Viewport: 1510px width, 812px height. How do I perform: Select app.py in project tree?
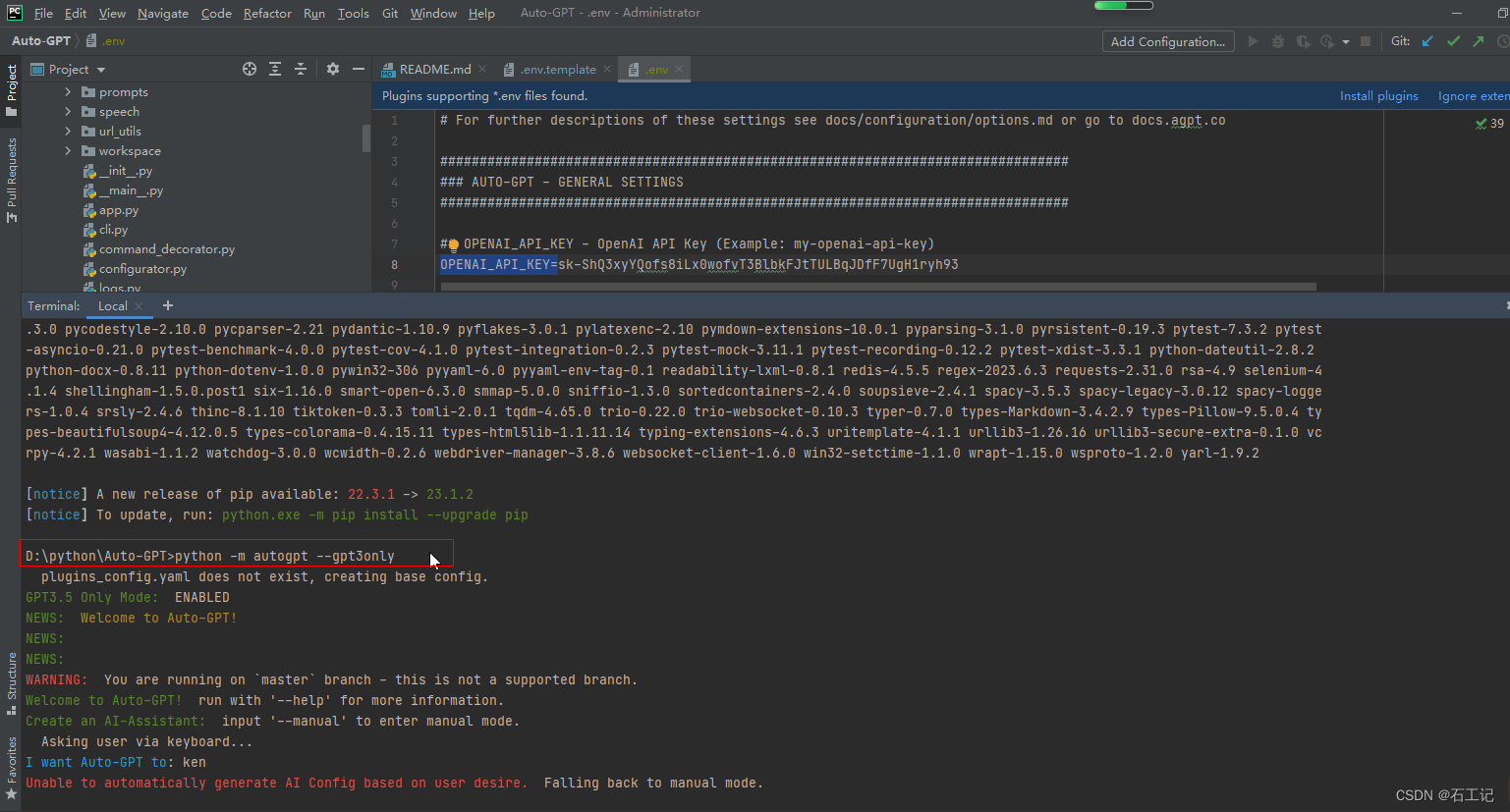pos(110,210)
